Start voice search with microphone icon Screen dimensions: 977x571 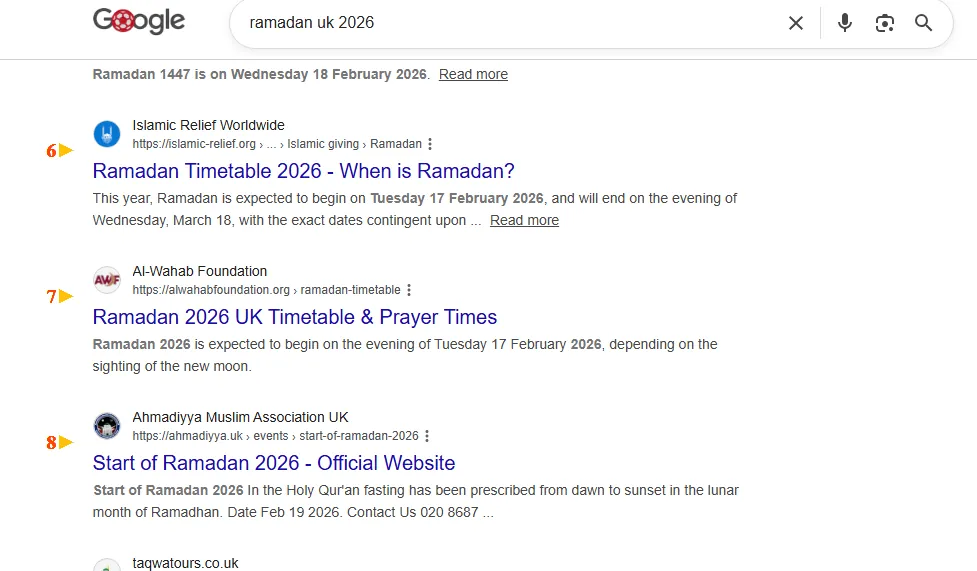844,23
